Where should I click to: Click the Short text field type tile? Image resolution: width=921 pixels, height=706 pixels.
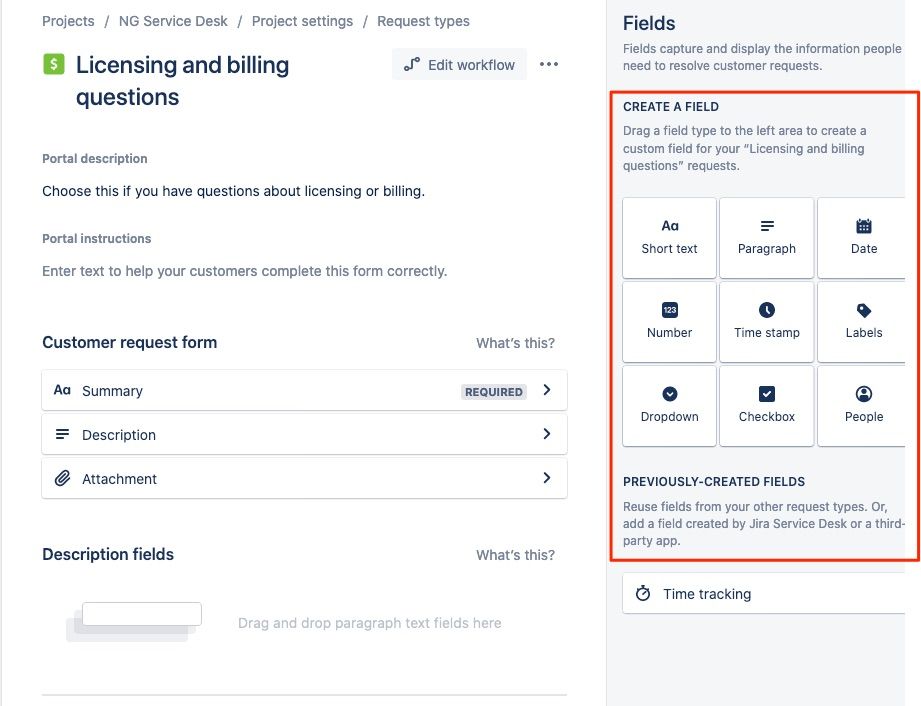point(669,237)
